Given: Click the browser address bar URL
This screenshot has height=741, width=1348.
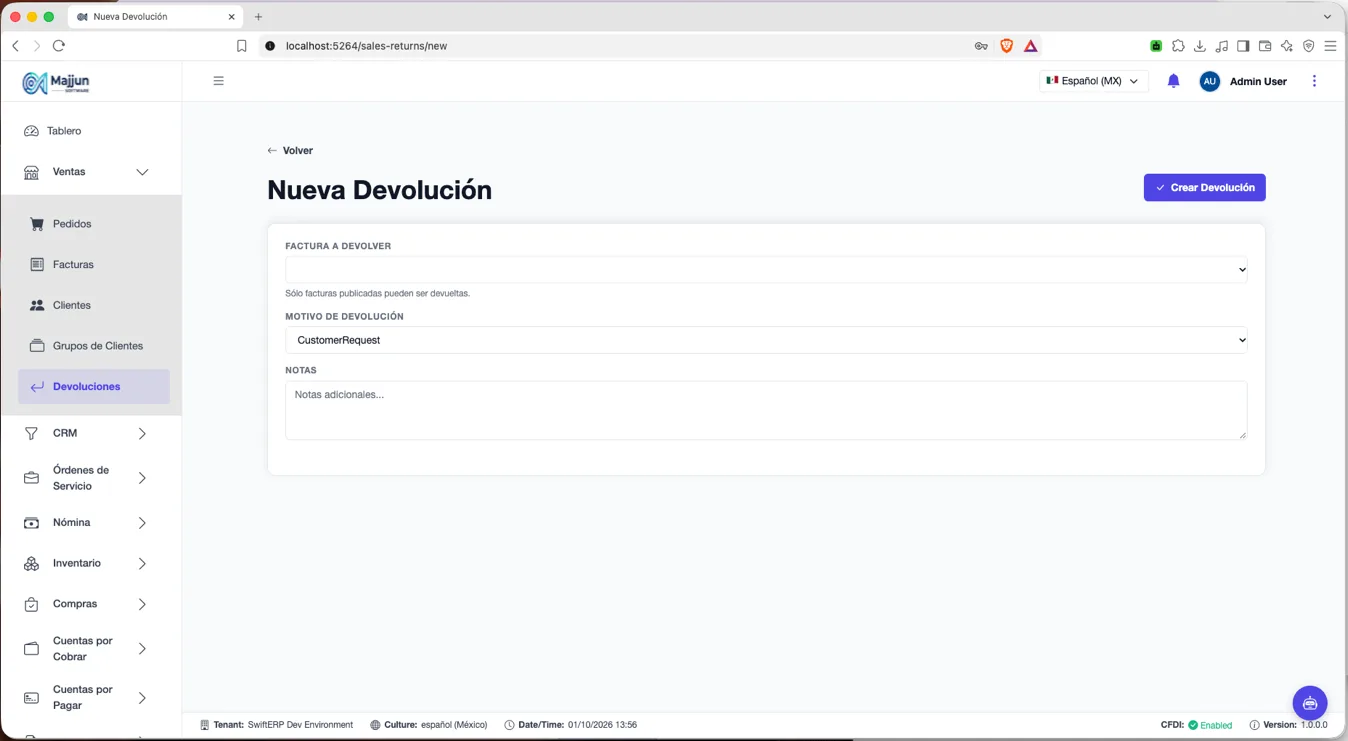Looking at the screenshot, I should (366, 46).
